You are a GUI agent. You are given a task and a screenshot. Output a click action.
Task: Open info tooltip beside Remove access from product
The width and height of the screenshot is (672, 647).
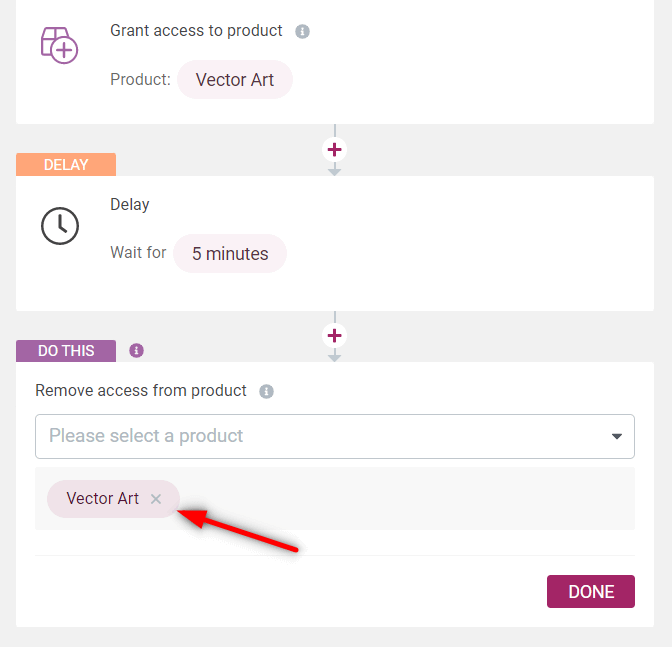266,391
